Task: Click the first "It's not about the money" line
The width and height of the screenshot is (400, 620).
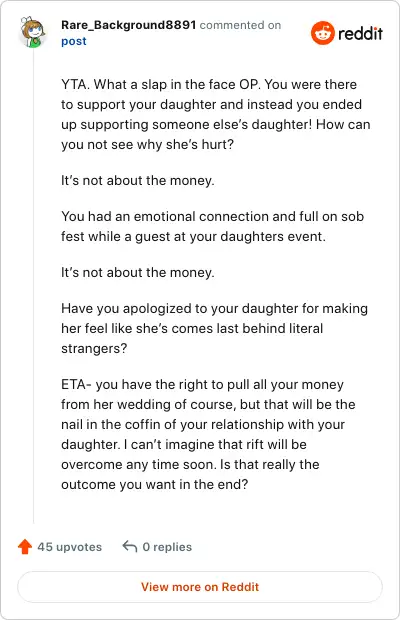Action: pos(138,181)
